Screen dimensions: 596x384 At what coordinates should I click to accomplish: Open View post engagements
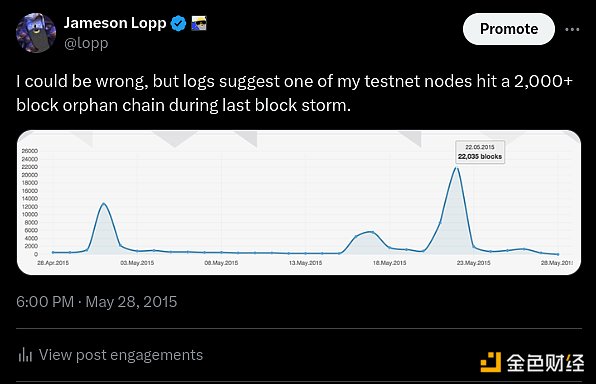pos(120,355)
